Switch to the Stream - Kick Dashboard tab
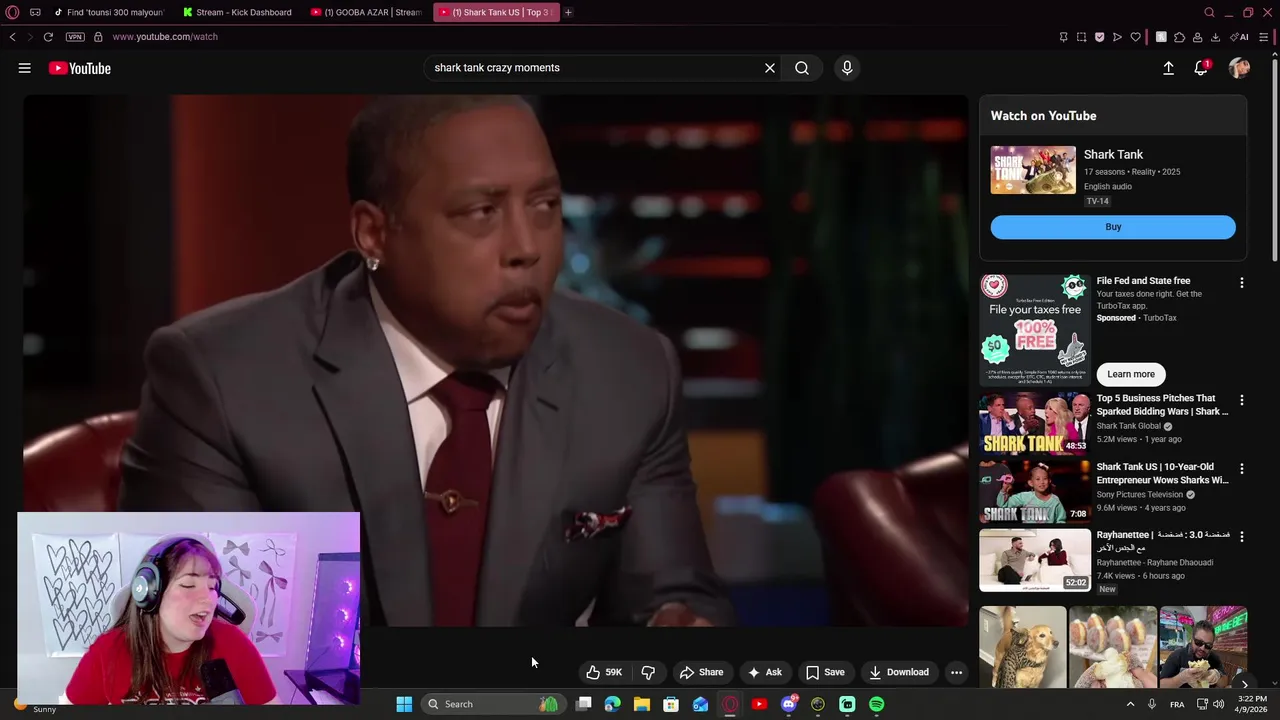Viewport: 1280px width, 720px height. (x=238, y=12)
